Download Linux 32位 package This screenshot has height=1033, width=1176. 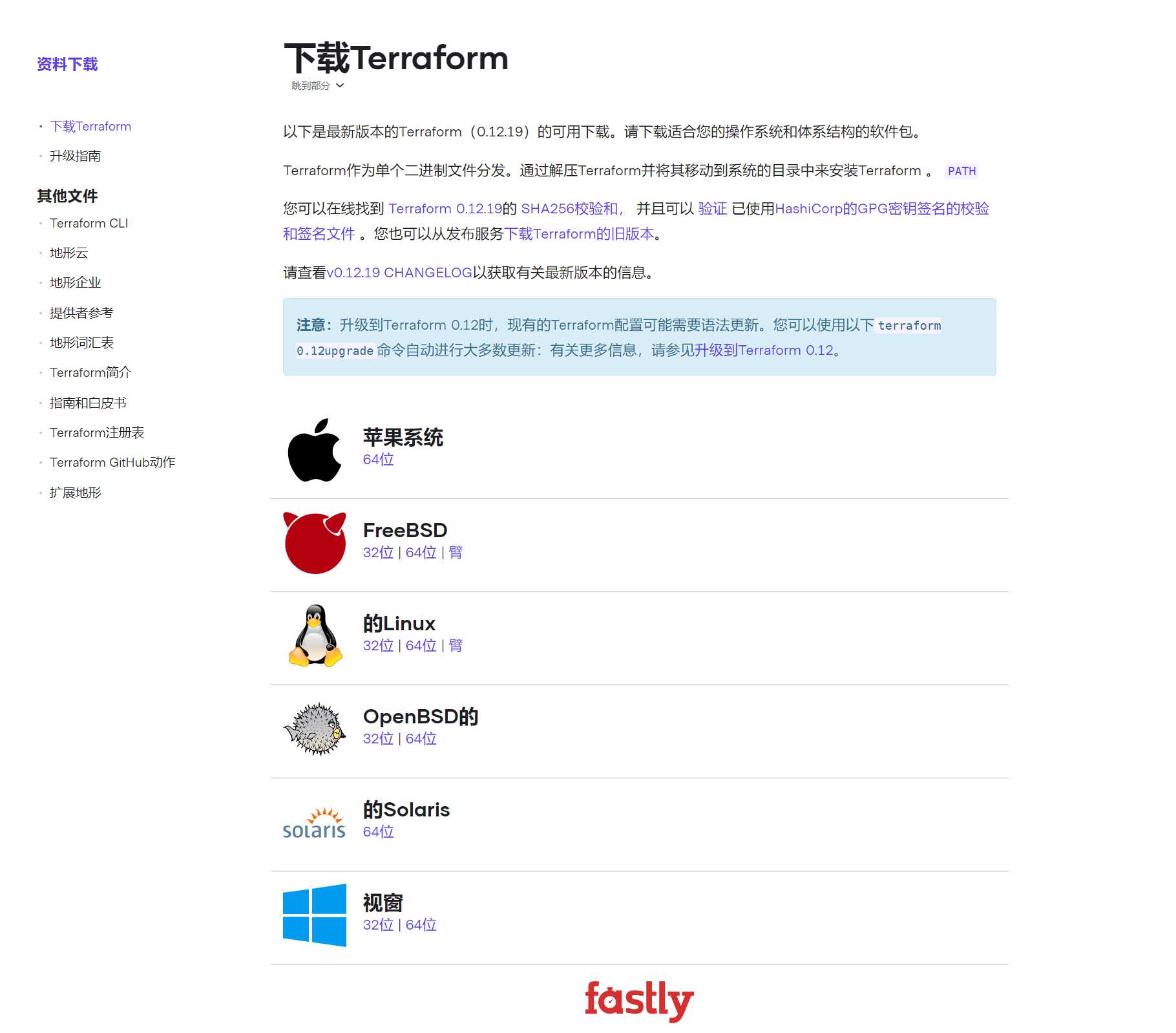click(x=379, y=646)
